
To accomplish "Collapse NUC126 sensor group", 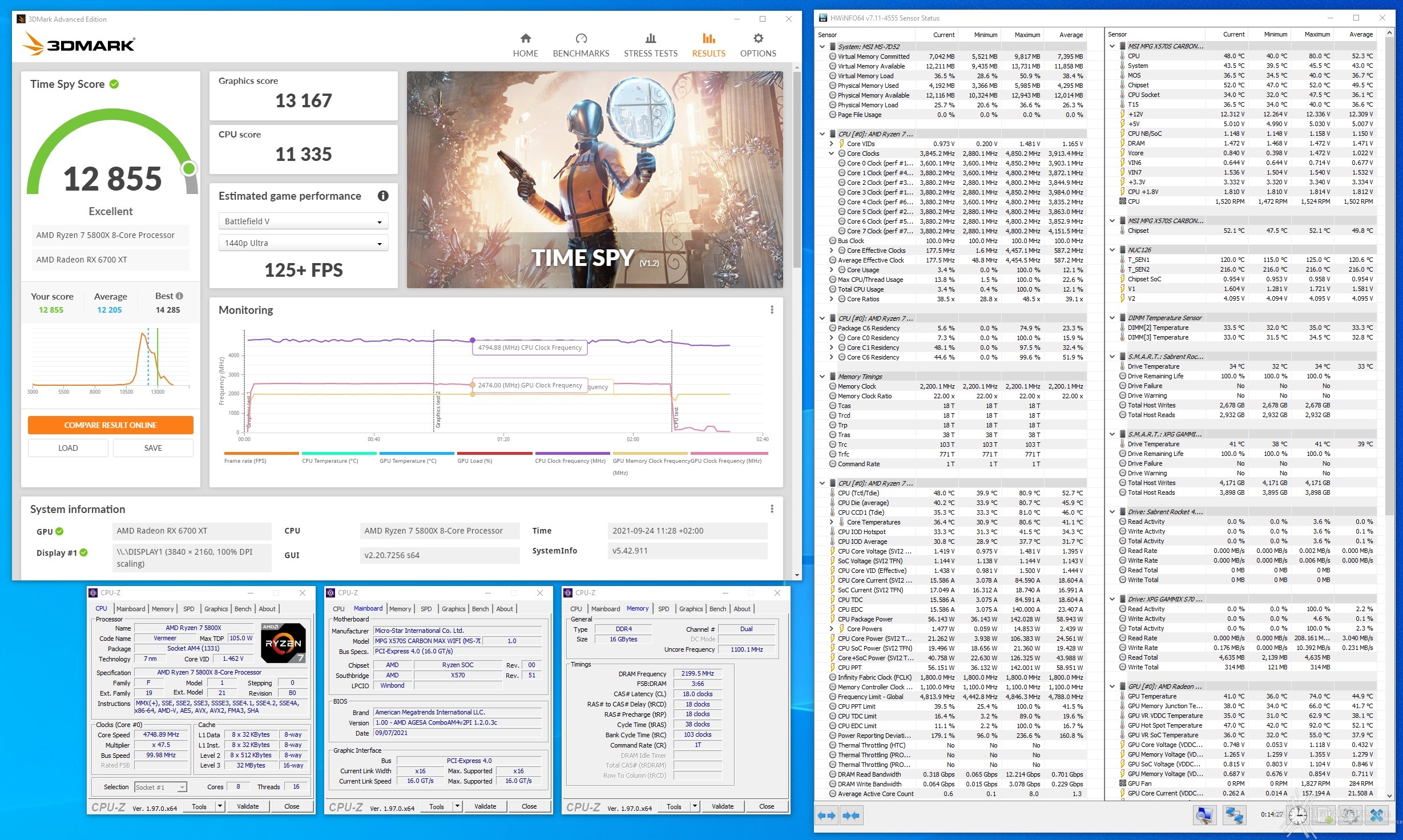I will pos(1112,250).
